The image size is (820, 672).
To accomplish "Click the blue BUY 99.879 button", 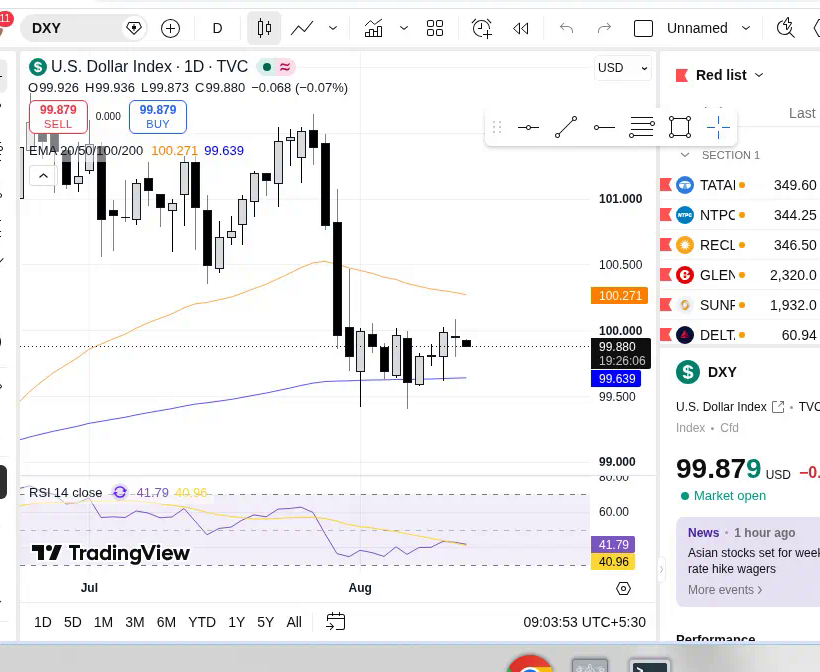I will pyautogui.click(x=158, y=117).
